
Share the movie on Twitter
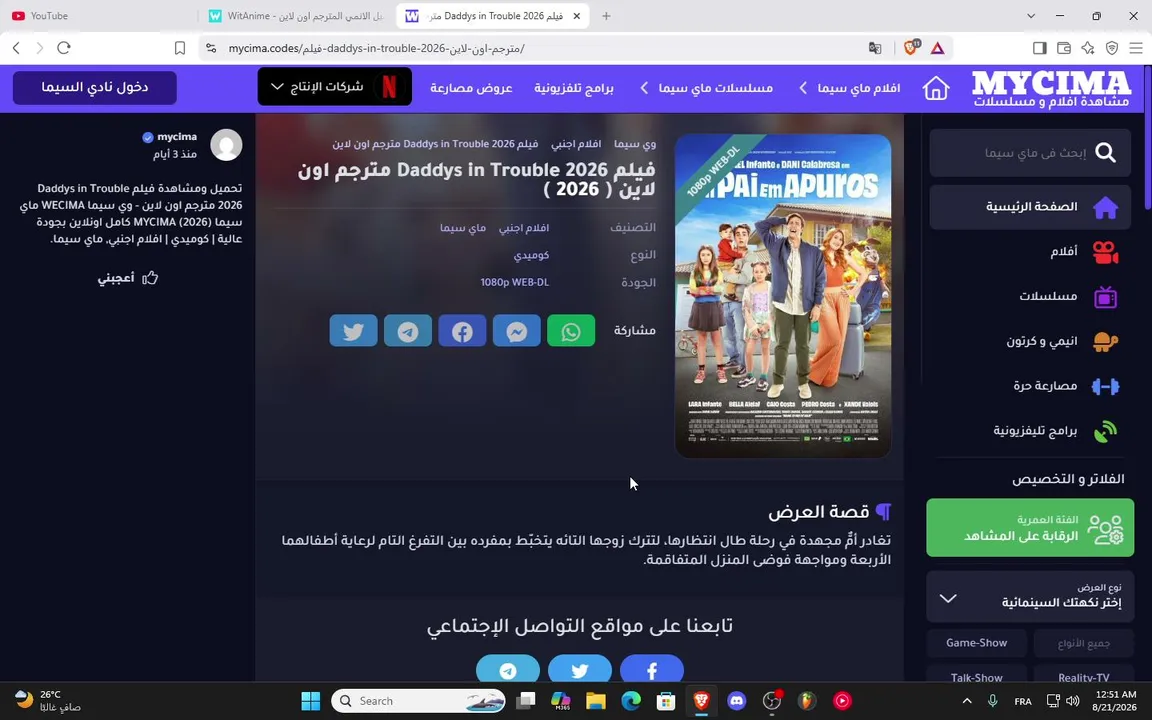pyautogui.click(x=353, y=331)
